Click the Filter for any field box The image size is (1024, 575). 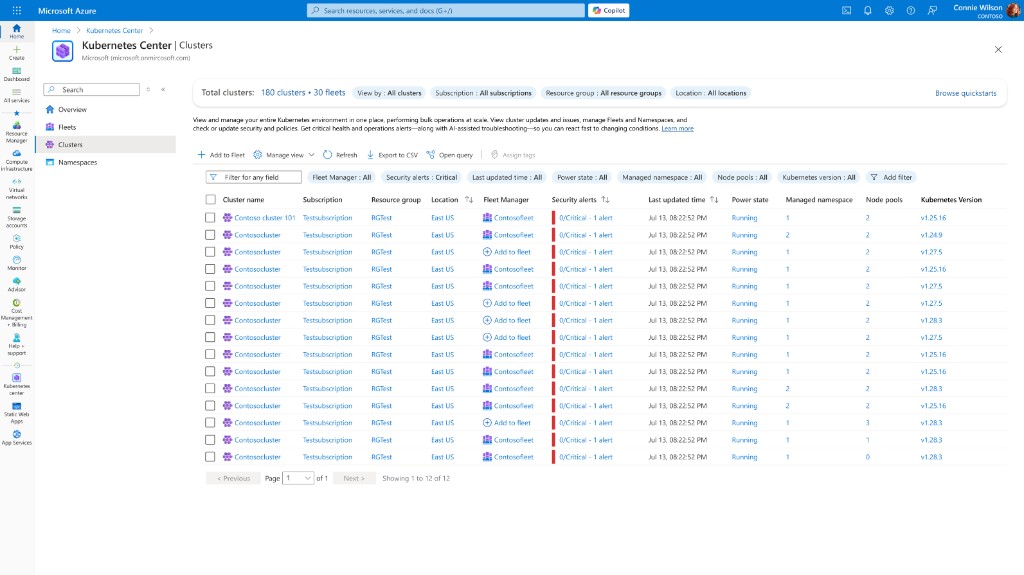253,177
